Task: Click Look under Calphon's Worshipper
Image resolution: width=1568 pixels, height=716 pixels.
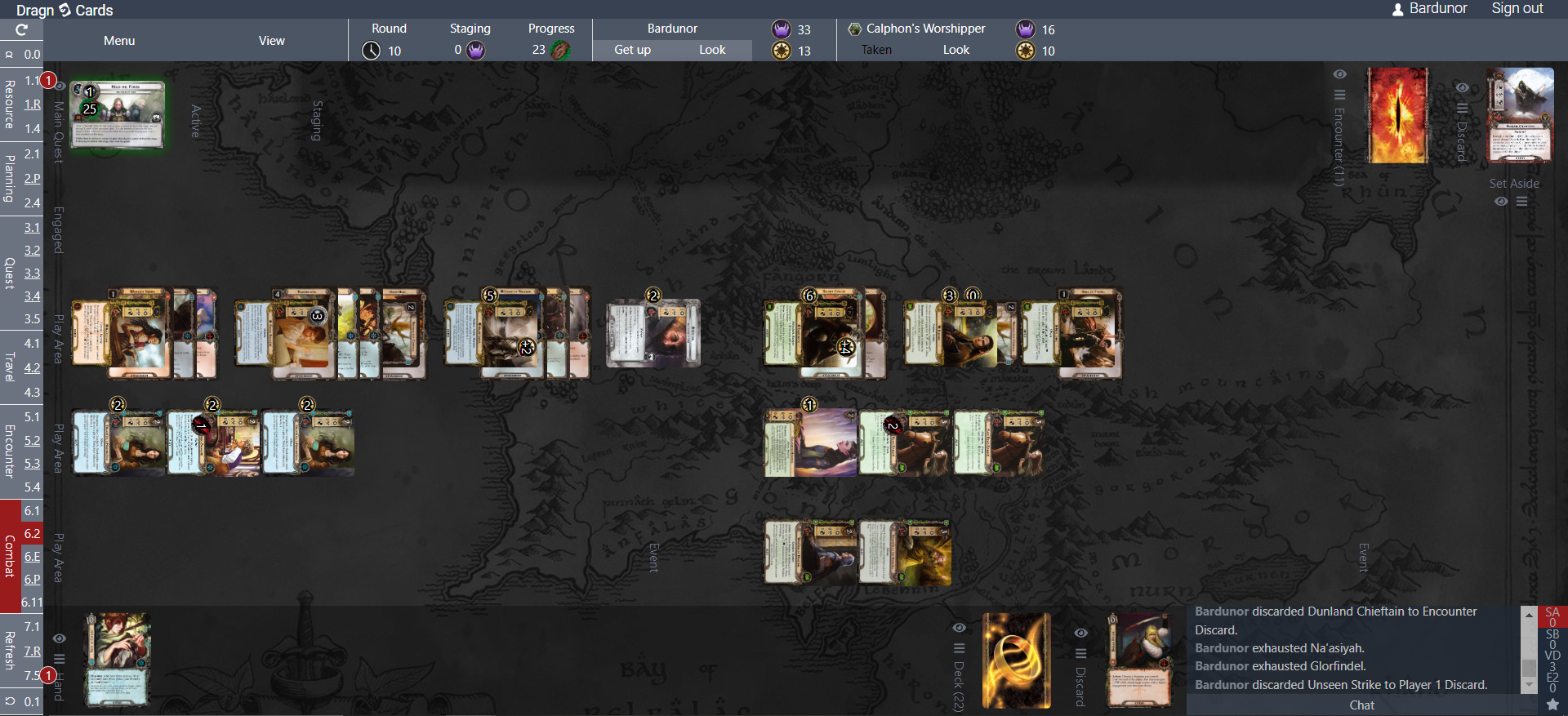Action: click(x=956, y=50)
